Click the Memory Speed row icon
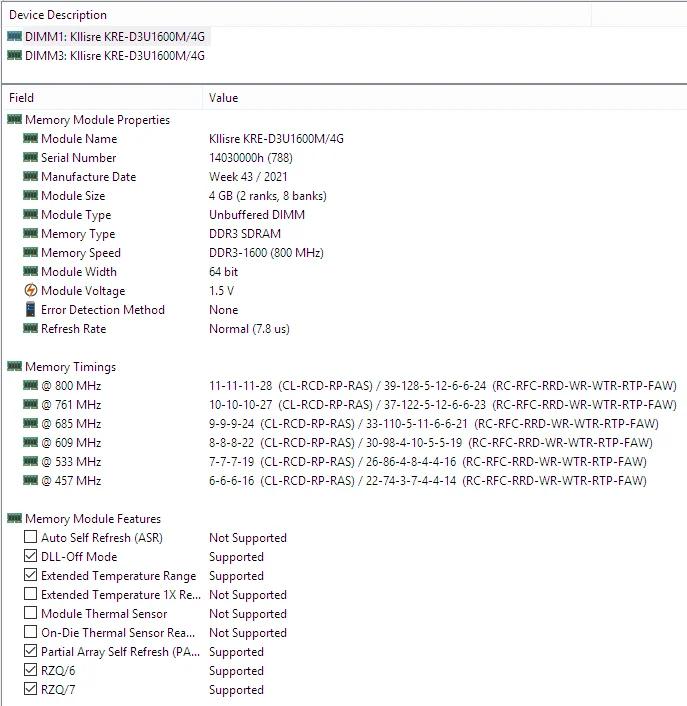687x706 pixels. [30, 252]
